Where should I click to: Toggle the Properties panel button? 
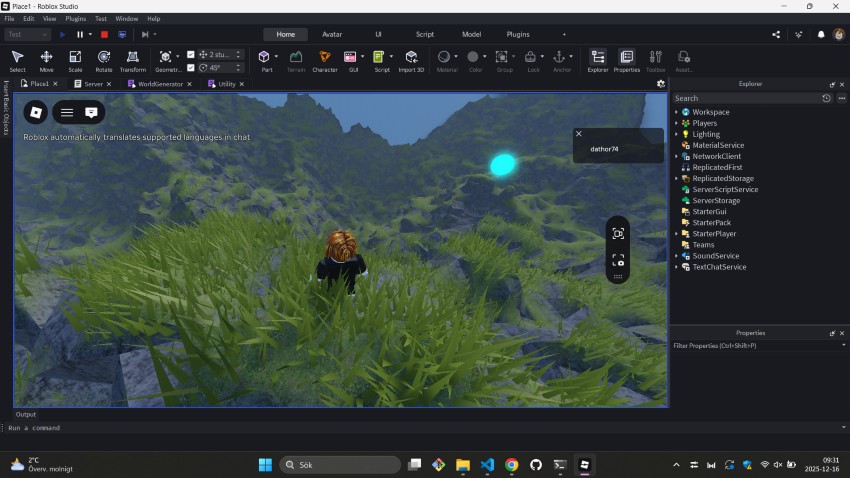point(627,61)
